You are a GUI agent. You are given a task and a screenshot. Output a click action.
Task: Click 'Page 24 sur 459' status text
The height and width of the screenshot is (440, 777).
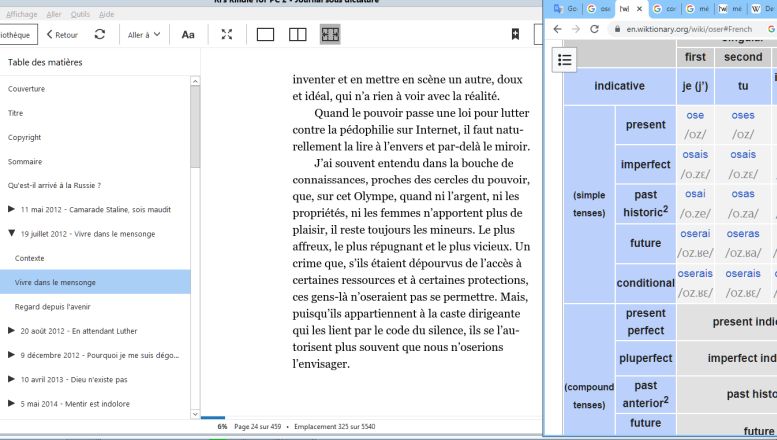coord(257,427)
